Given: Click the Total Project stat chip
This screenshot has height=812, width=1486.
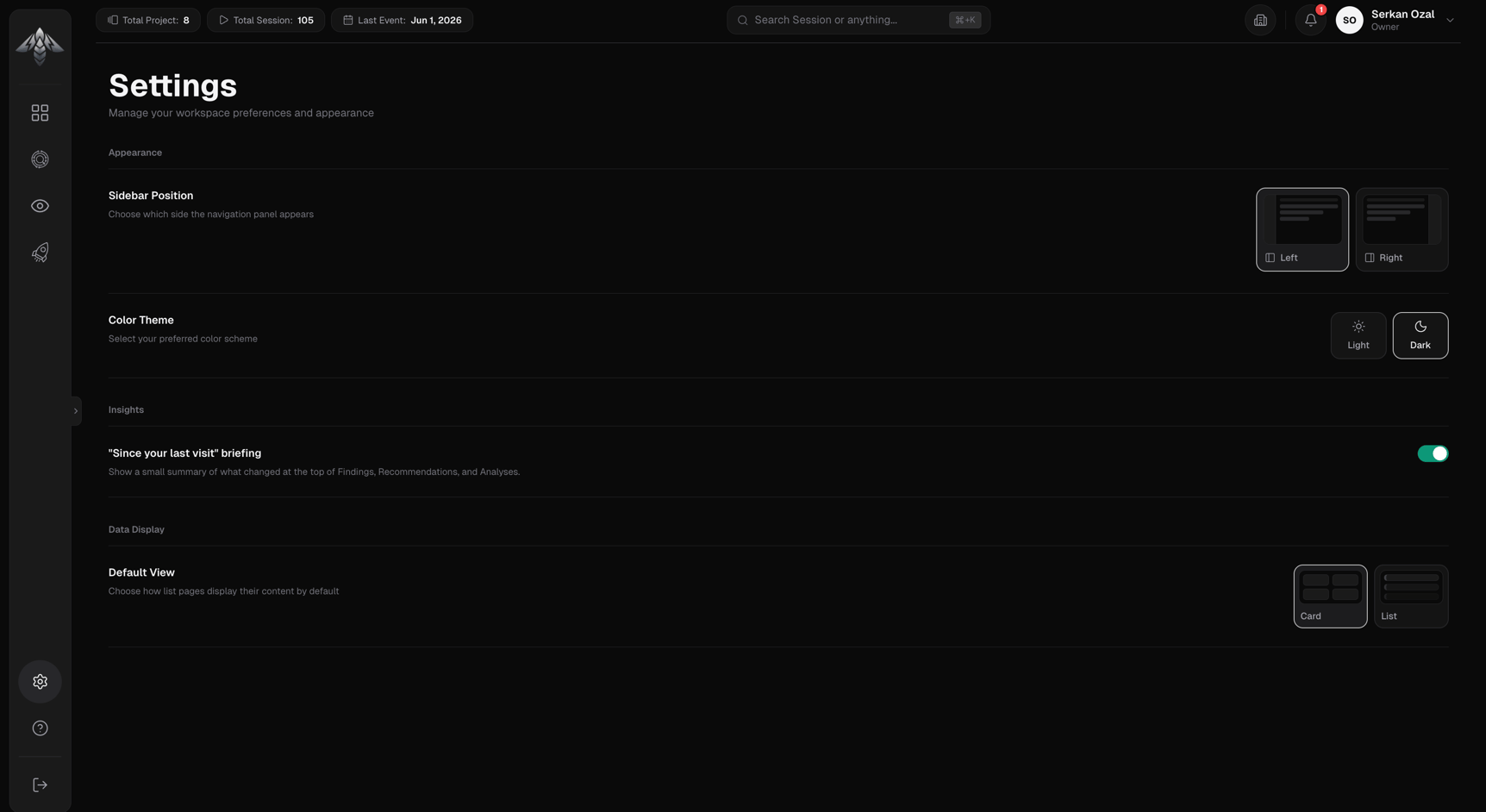Looking at the screenshot, I should tap(148, 20).
